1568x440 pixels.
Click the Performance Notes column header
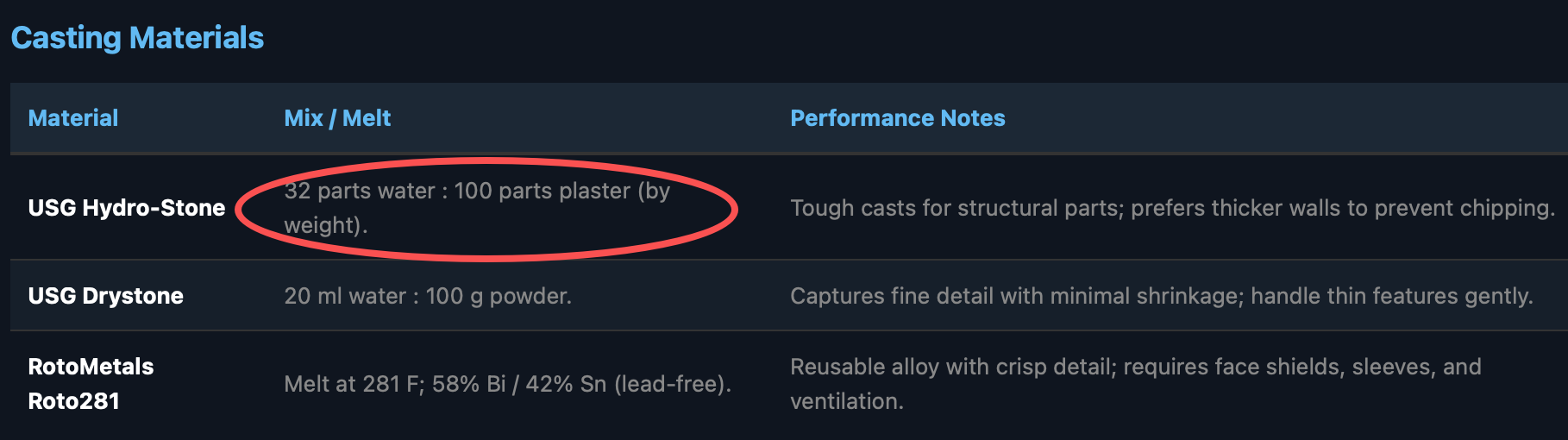coord(898,118)
